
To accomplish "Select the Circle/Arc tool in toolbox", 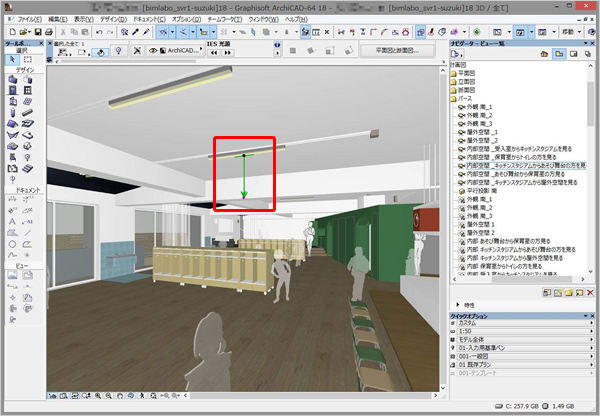I will 13,244.
